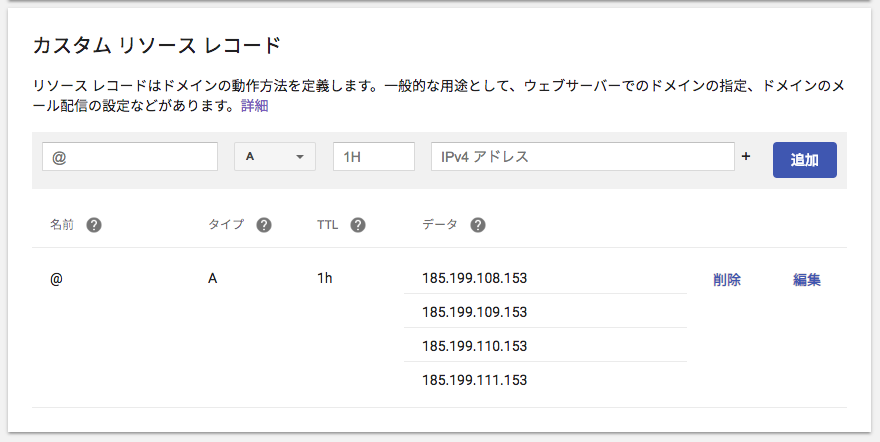The height and width of the screenshot is (442, 880).
Task: Click the 1H TTL input field
Action: [373, 157]
